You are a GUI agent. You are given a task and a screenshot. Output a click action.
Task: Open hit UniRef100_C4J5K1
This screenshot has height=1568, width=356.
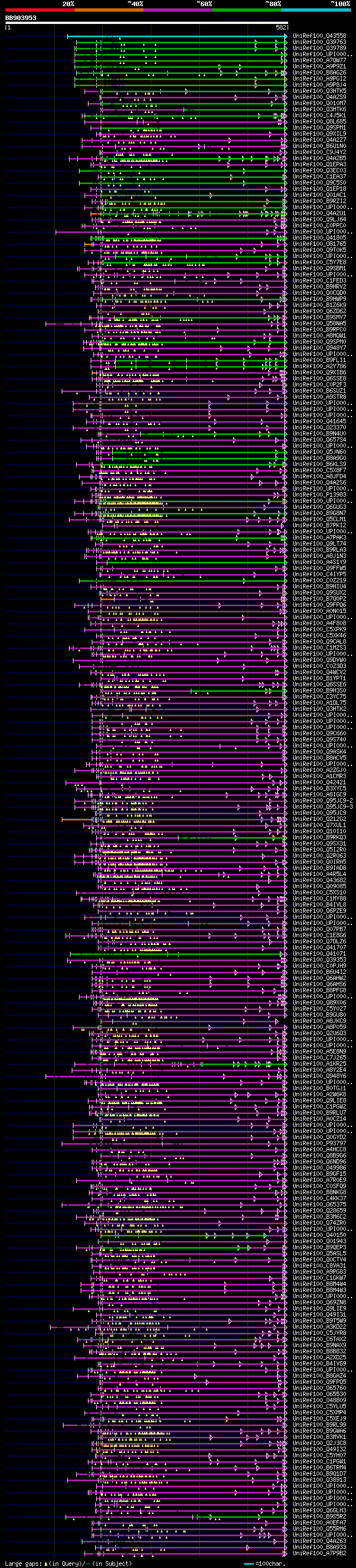tap(319, 115)
